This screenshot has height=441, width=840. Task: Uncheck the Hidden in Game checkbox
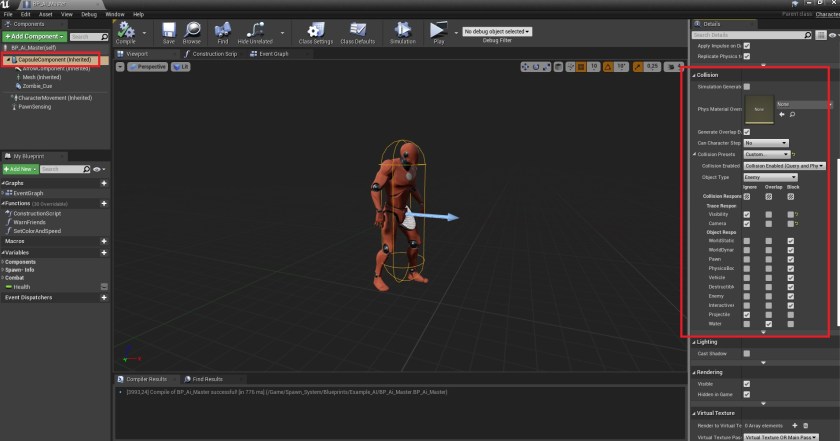pyautogui.click(x=746, y=394)
